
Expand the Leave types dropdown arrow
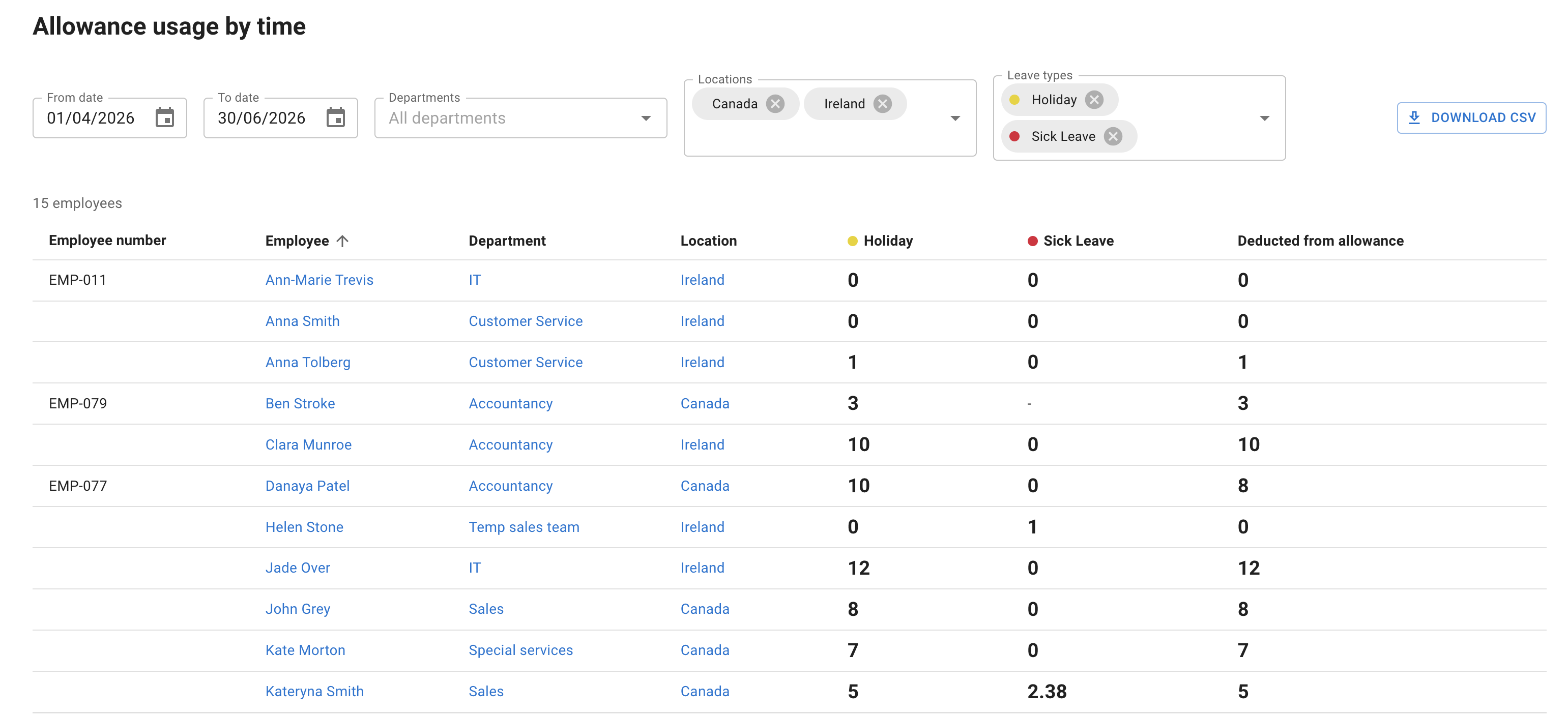point(1264,118)
